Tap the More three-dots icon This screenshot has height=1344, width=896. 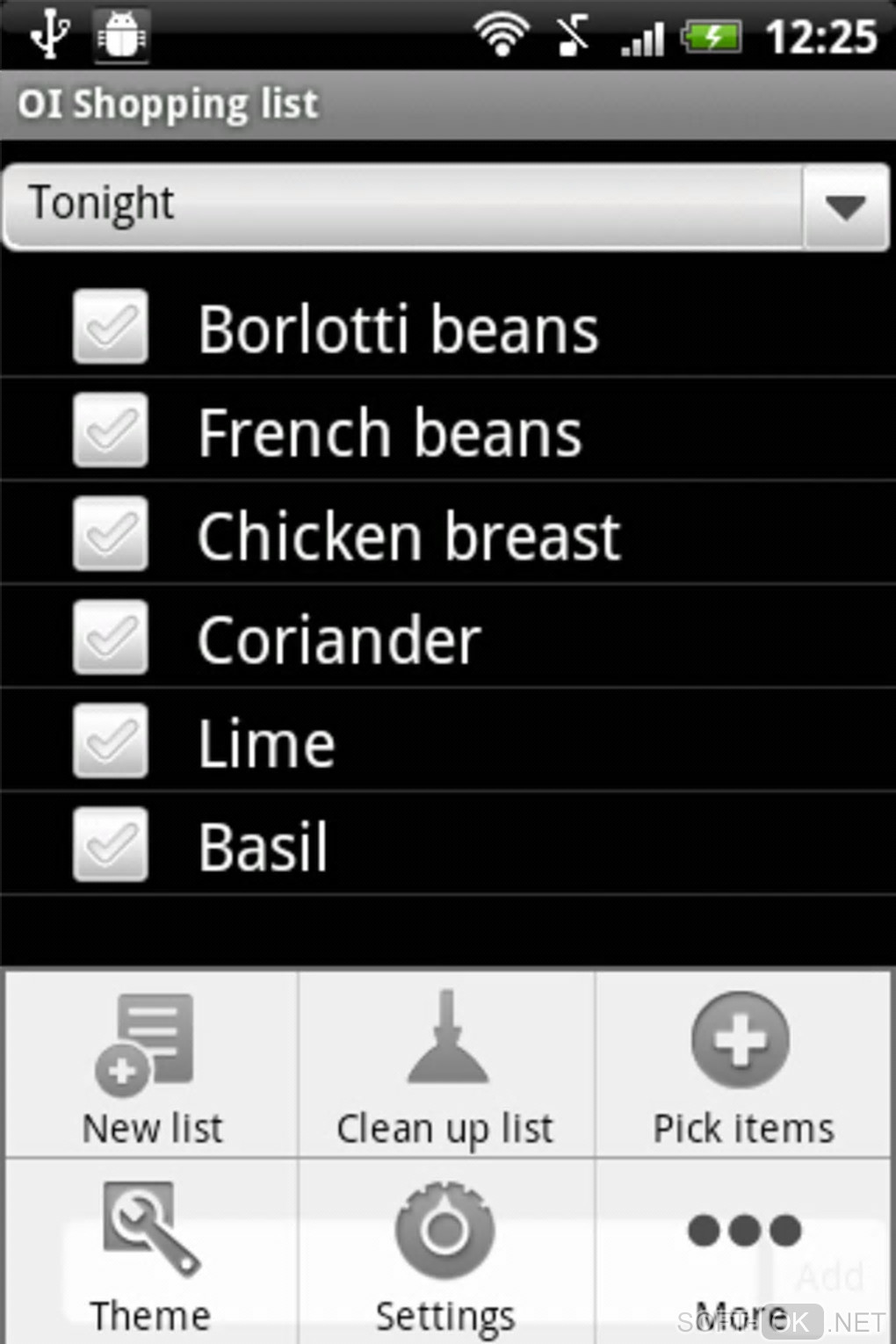(x=744, y=1230)
